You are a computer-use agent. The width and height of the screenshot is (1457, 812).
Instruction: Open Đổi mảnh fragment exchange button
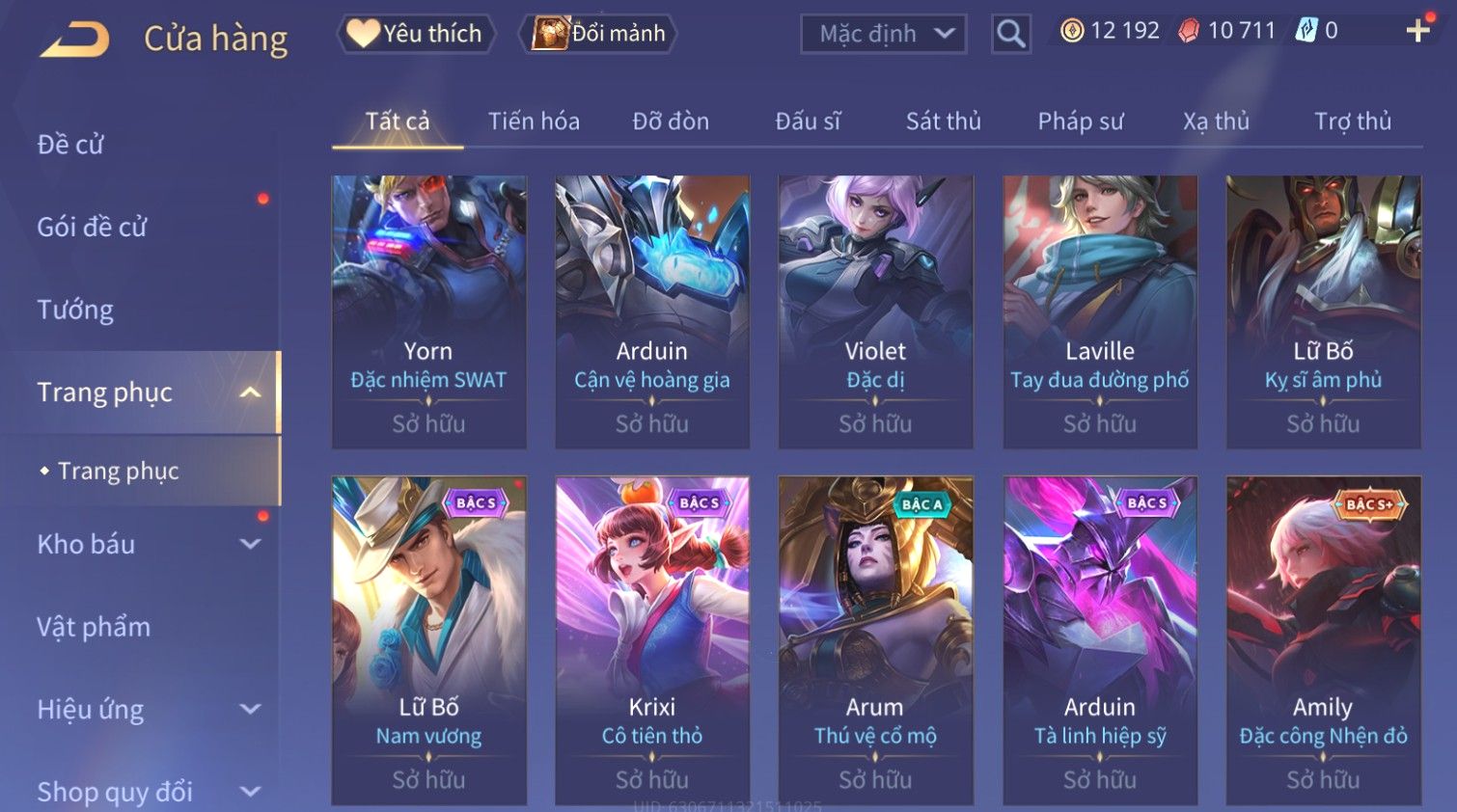tap(598, 34)
